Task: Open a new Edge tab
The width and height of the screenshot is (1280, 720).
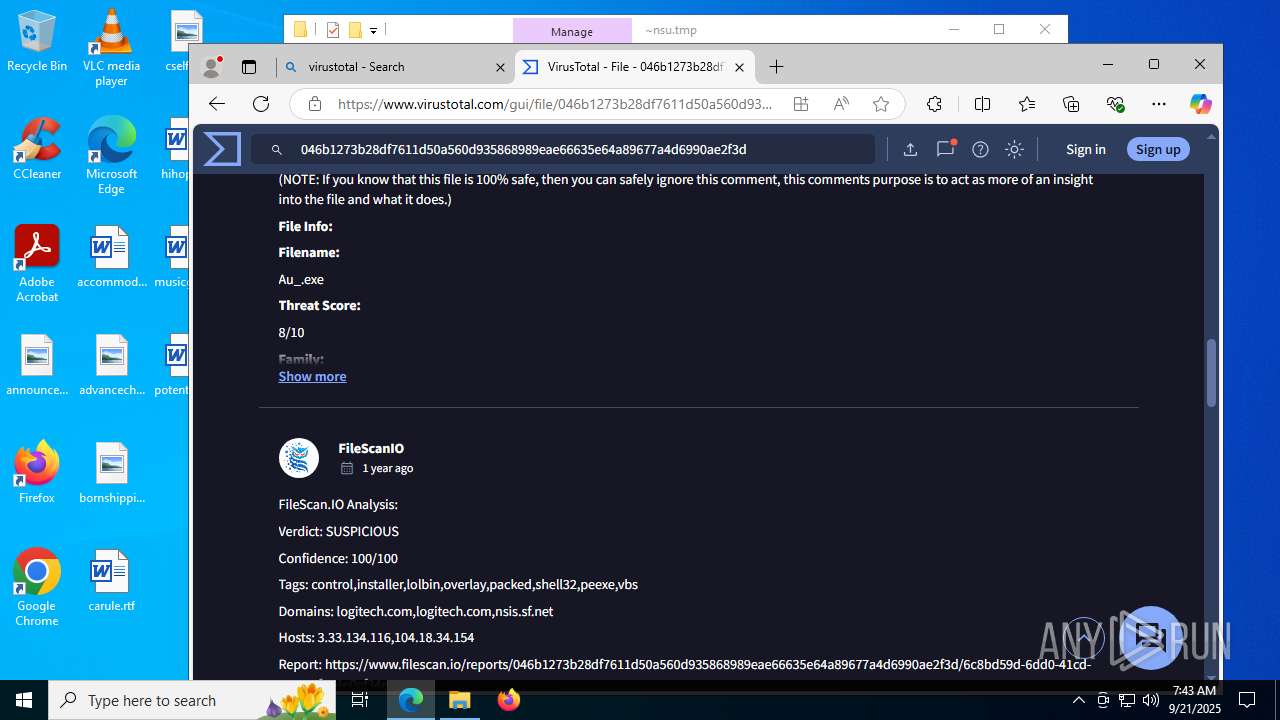Action: 777,67
